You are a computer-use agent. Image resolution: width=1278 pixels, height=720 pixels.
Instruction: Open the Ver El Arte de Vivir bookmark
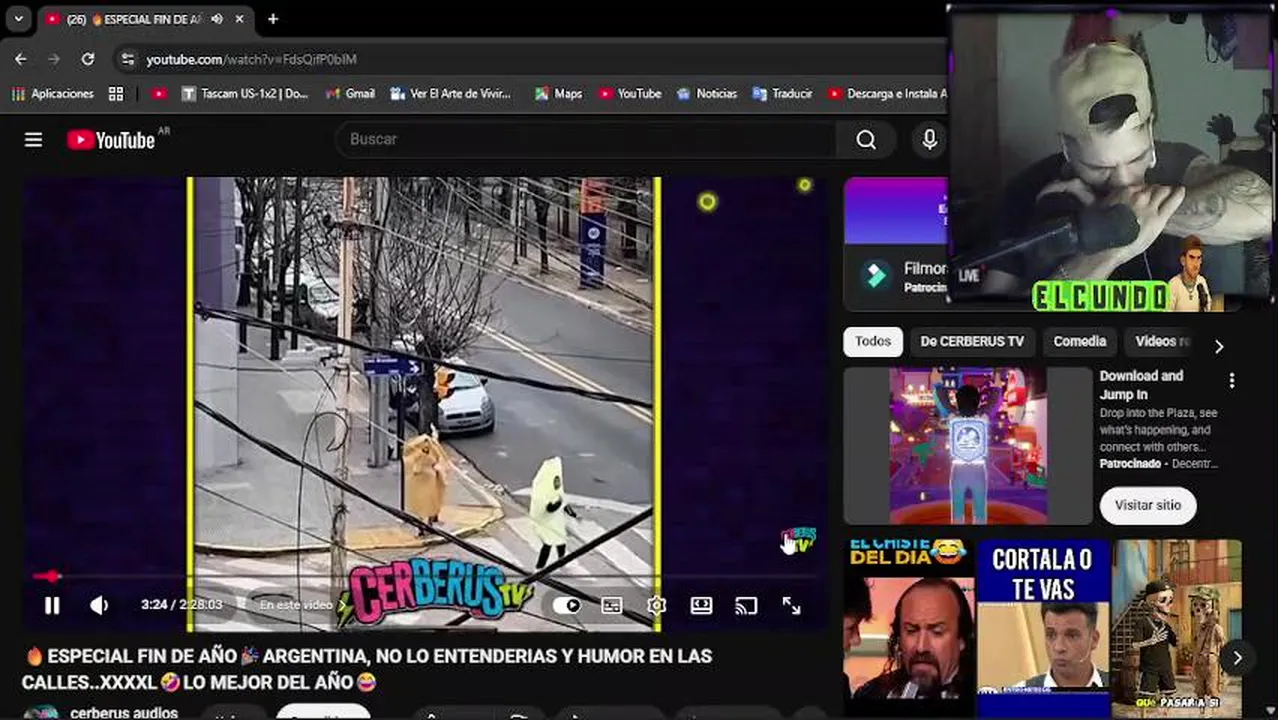coord(451,94)
